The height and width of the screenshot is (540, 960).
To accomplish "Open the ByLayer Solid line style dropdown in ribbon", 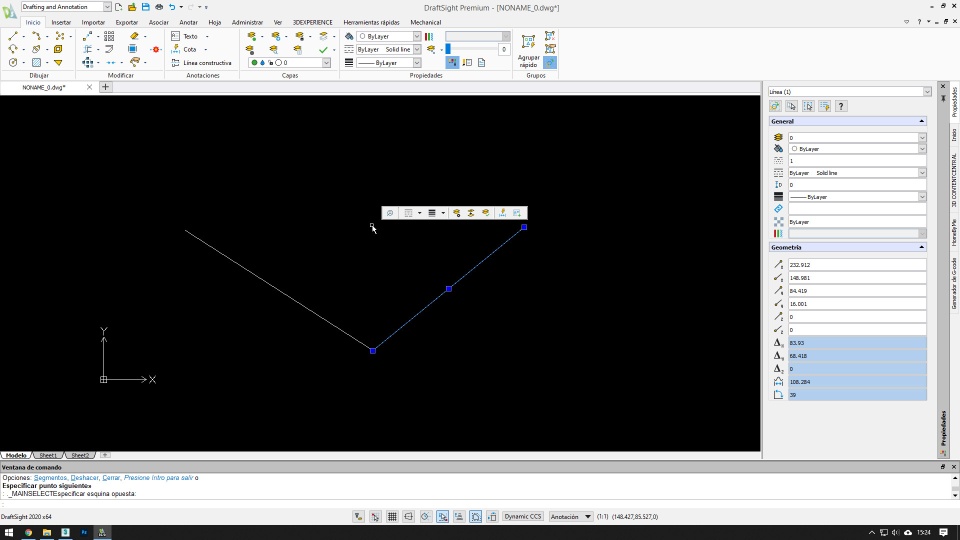I will pos(389,49).
